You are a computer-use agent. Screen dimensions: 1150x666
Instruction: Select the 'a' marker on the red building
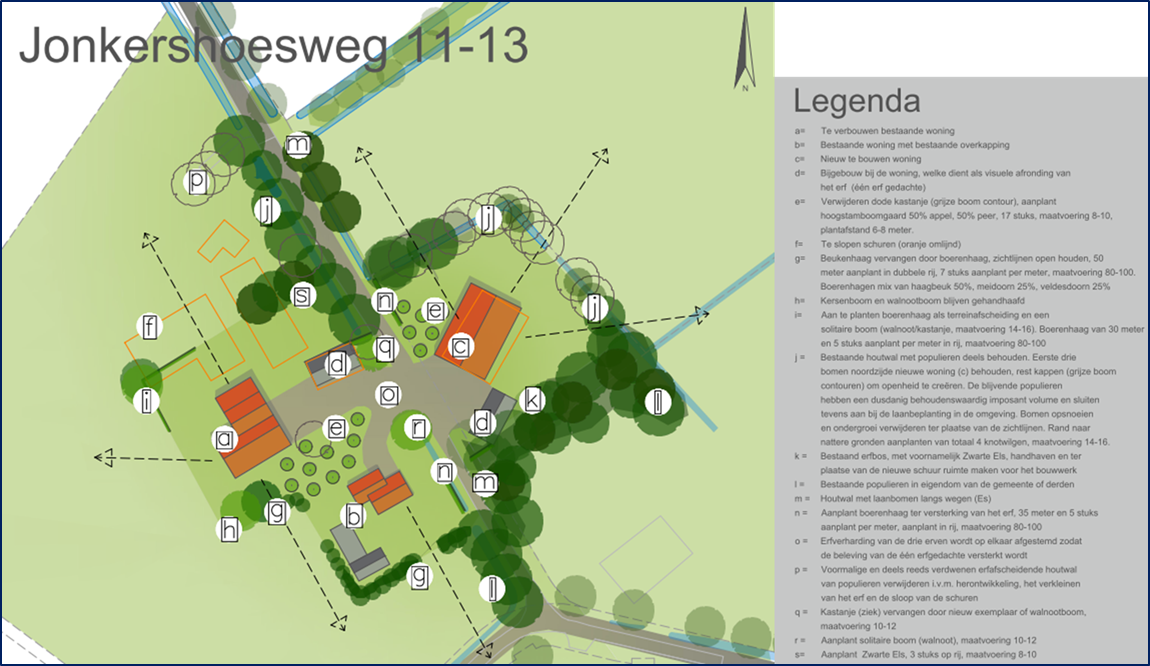(x=225, y=439)
